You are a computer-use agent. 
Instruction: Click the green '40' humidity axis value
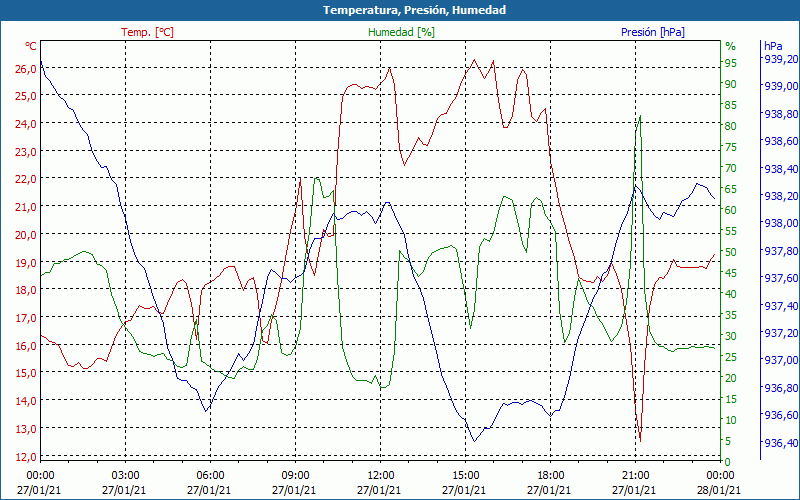[731, 294]
